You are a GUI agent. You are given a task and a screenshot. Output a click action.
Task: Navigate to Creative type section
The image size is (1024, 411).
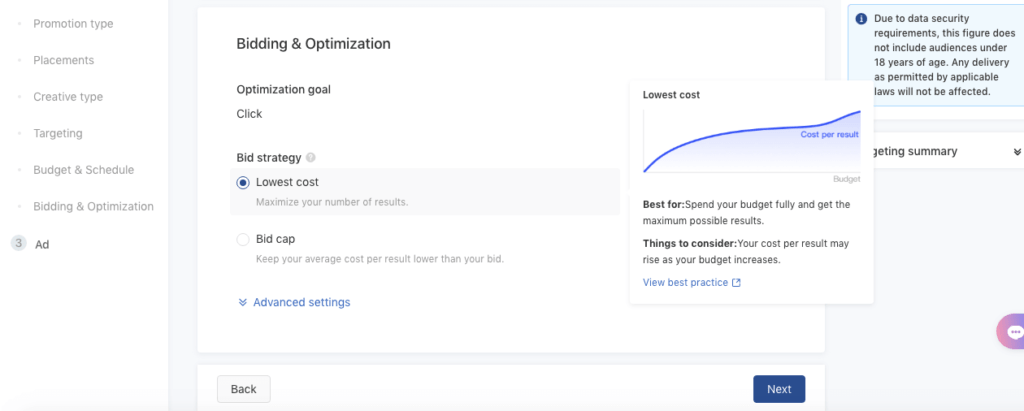point(68,97)
